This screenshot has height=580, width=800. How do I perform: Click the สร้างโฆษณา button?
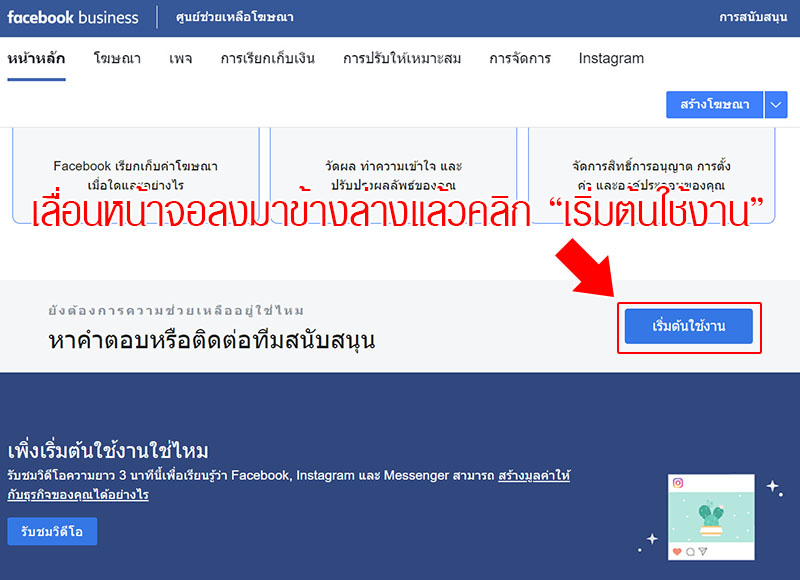pyautogui.click(x=715, y=105)
